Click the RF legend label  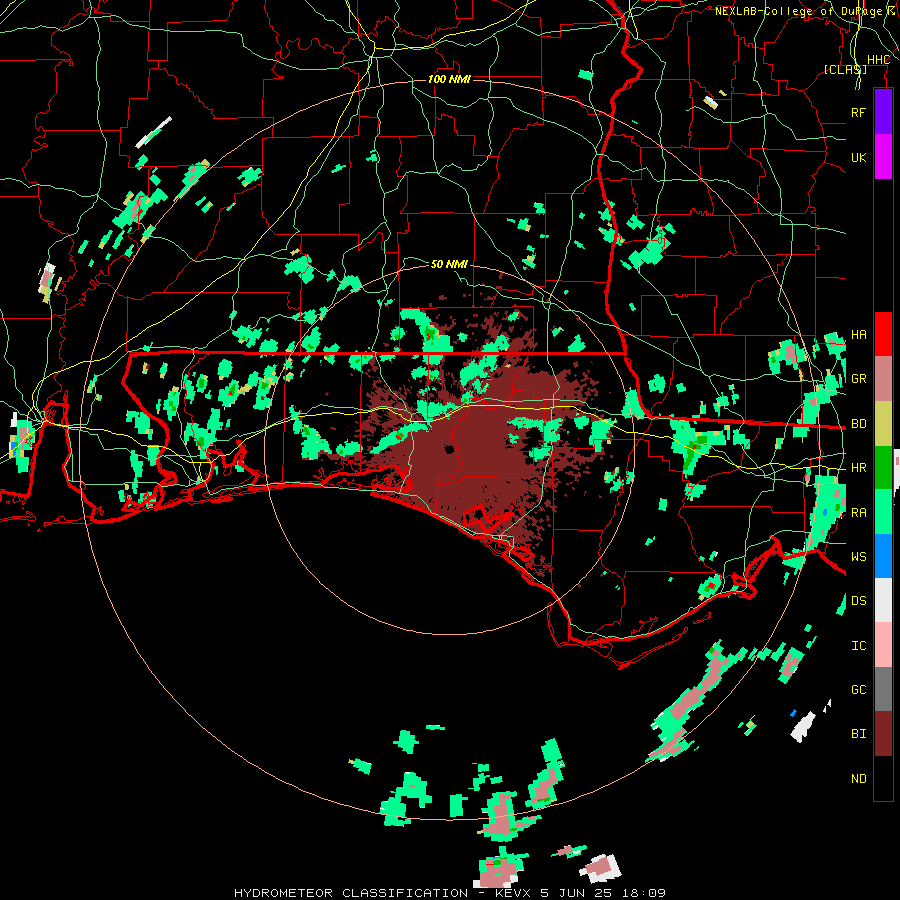[858, 112]
